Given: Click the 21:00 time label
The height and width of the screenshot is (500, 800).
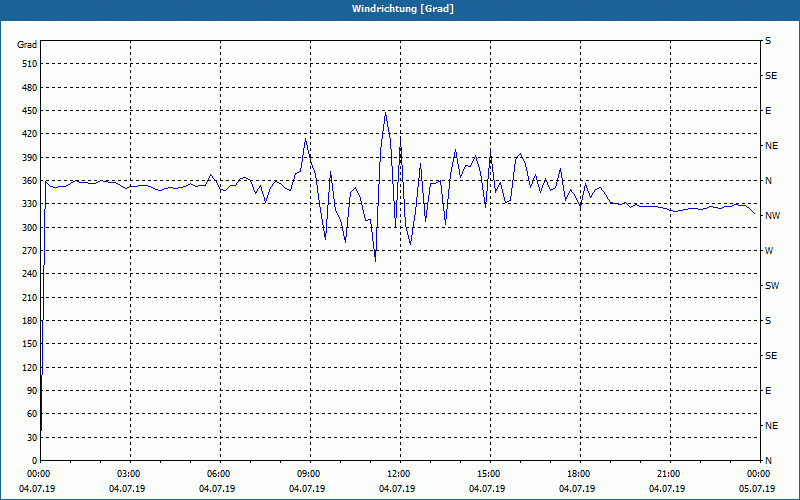Looking at the screenshot, I should (667, 474).
